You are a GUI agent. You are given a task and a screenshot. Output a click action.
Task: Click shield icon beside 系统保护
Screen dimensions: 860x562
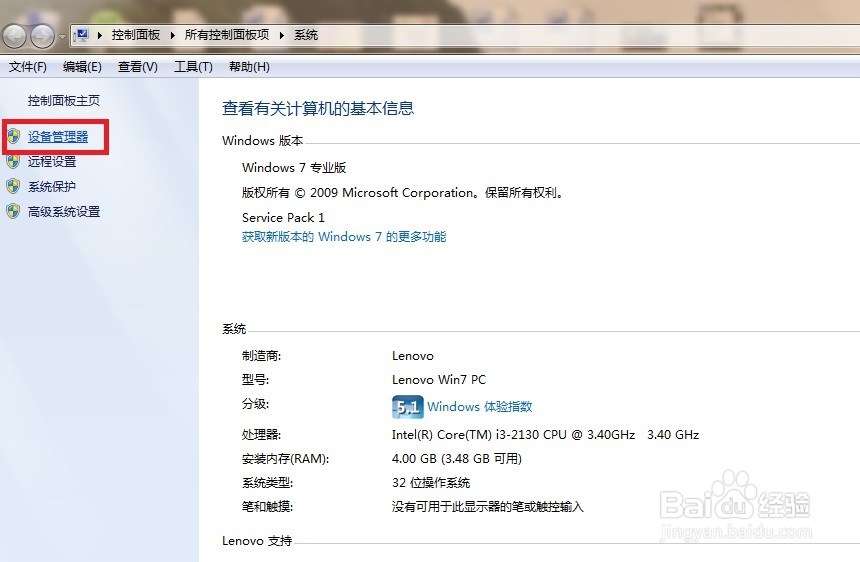coord(14,186)
